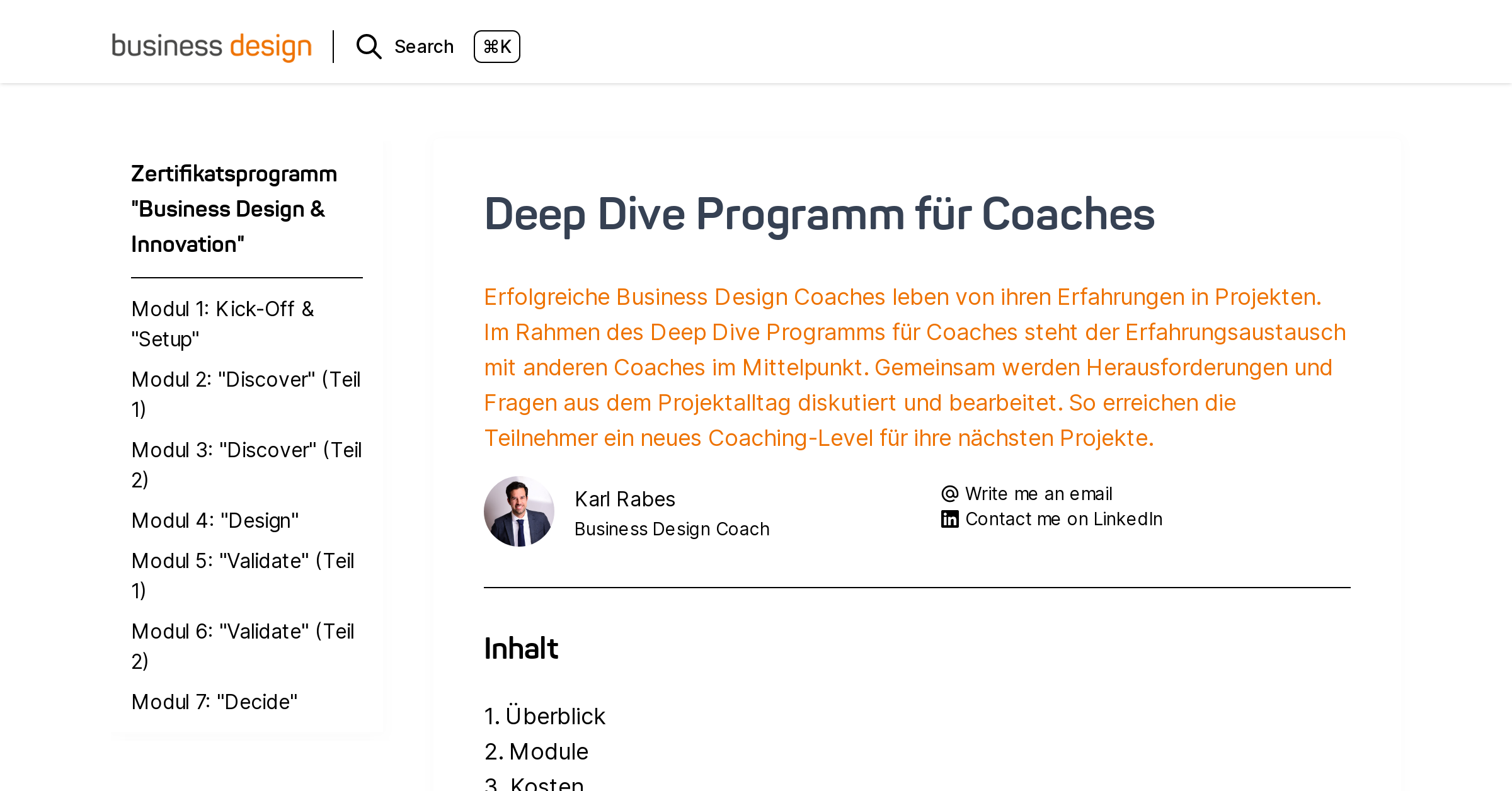The image size is (1512, 791).
Task: Click the business design logo
Action: (x=212, y=46)
